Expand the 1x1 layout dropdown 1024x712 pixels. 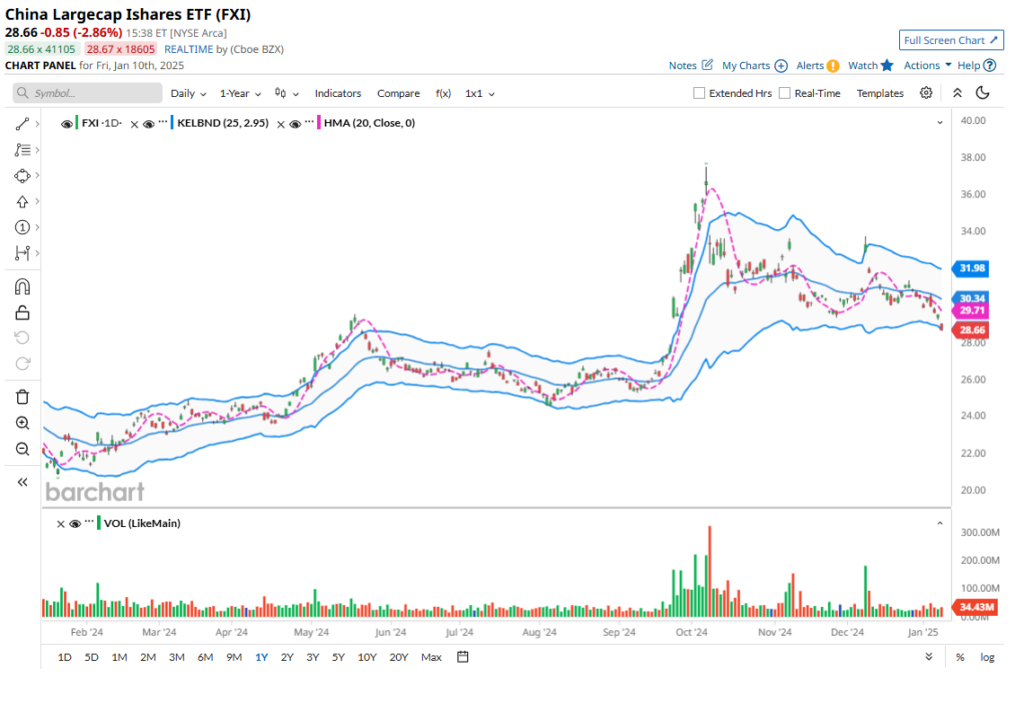click(x=479, y=93)
